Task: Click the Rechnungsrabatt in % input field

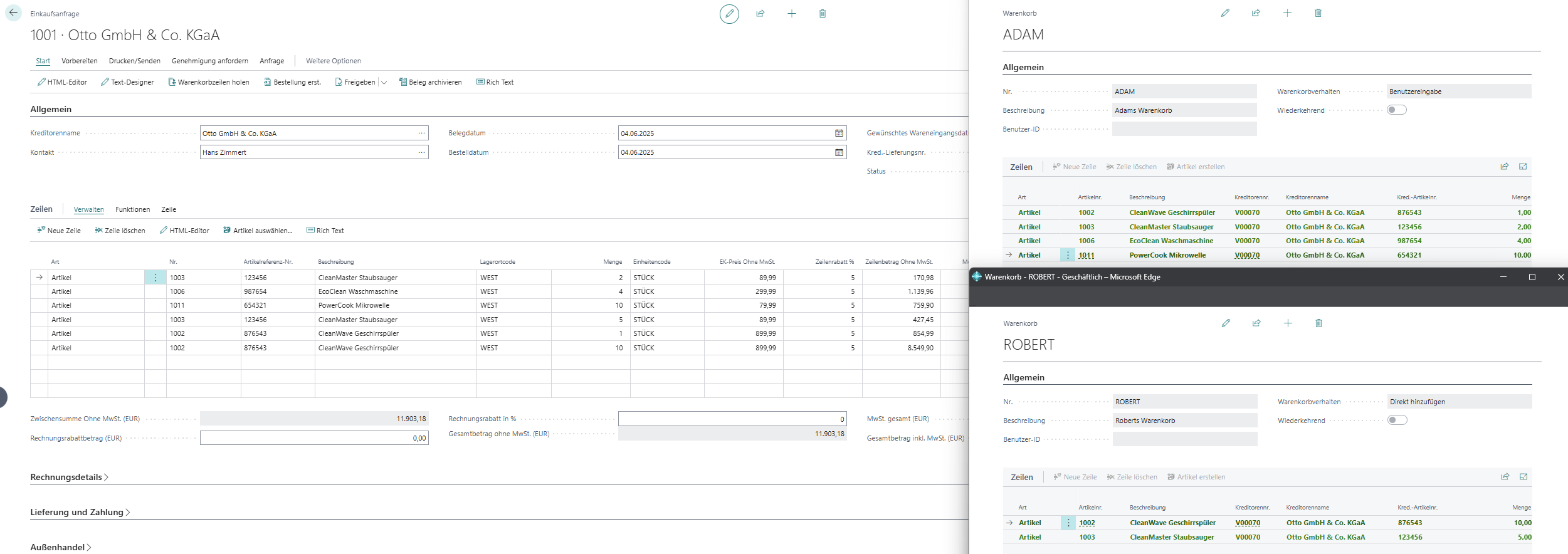Action: (732, 419)
